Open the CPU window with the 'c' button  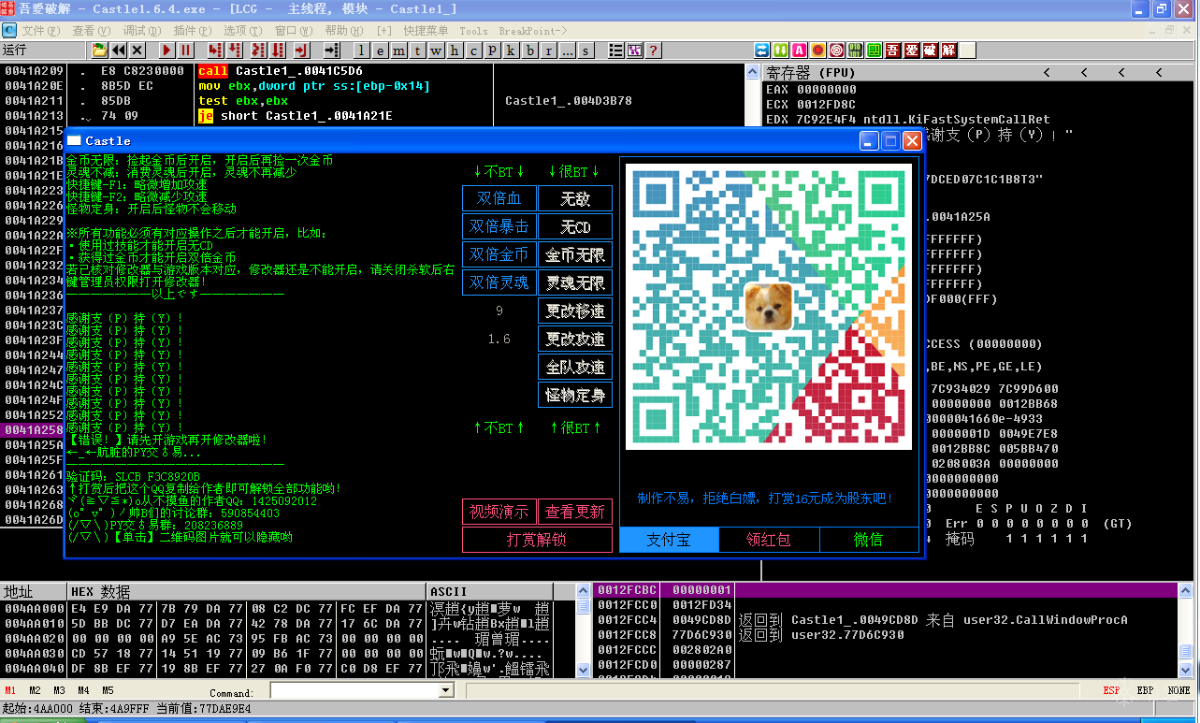[473, 50]
